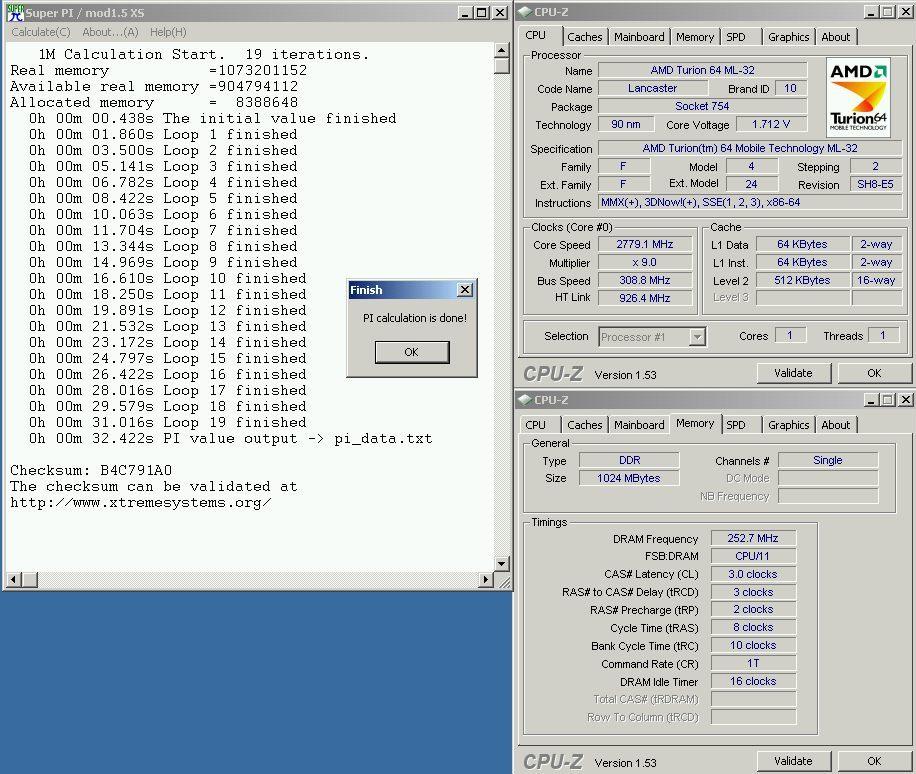Open About tab in bottom CPU-Z window
Viewport: 916px width, 774px height.
836,425
